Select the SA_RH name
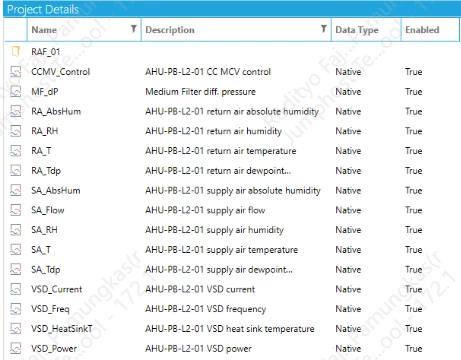Image resolution: width=461 pixels, height=360 pixels. coord(44,230)
